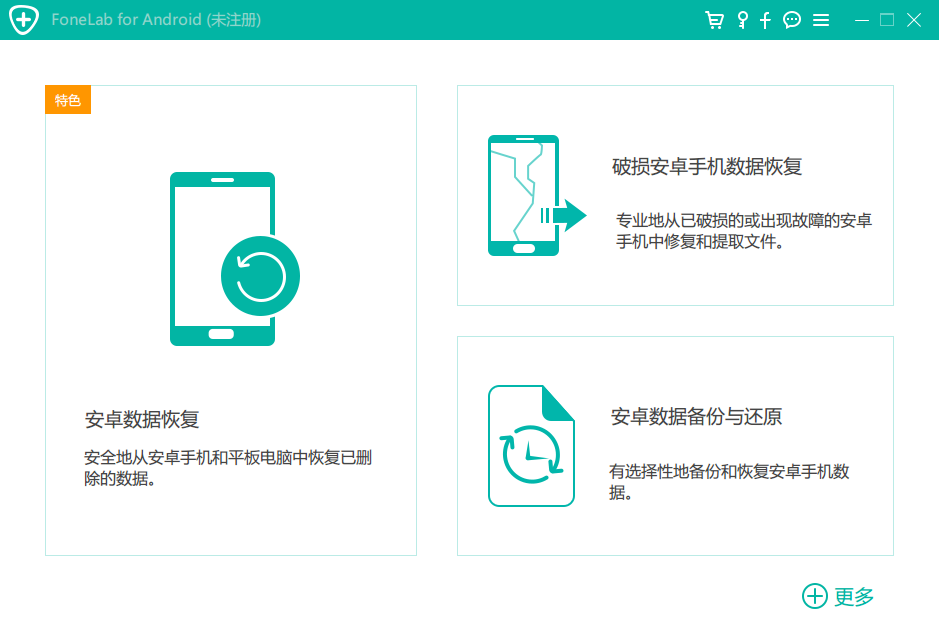Select the 安卓数据恢复 title
Image resolution: width=939 pixels, height=627 pixels.
coord(142,419)
